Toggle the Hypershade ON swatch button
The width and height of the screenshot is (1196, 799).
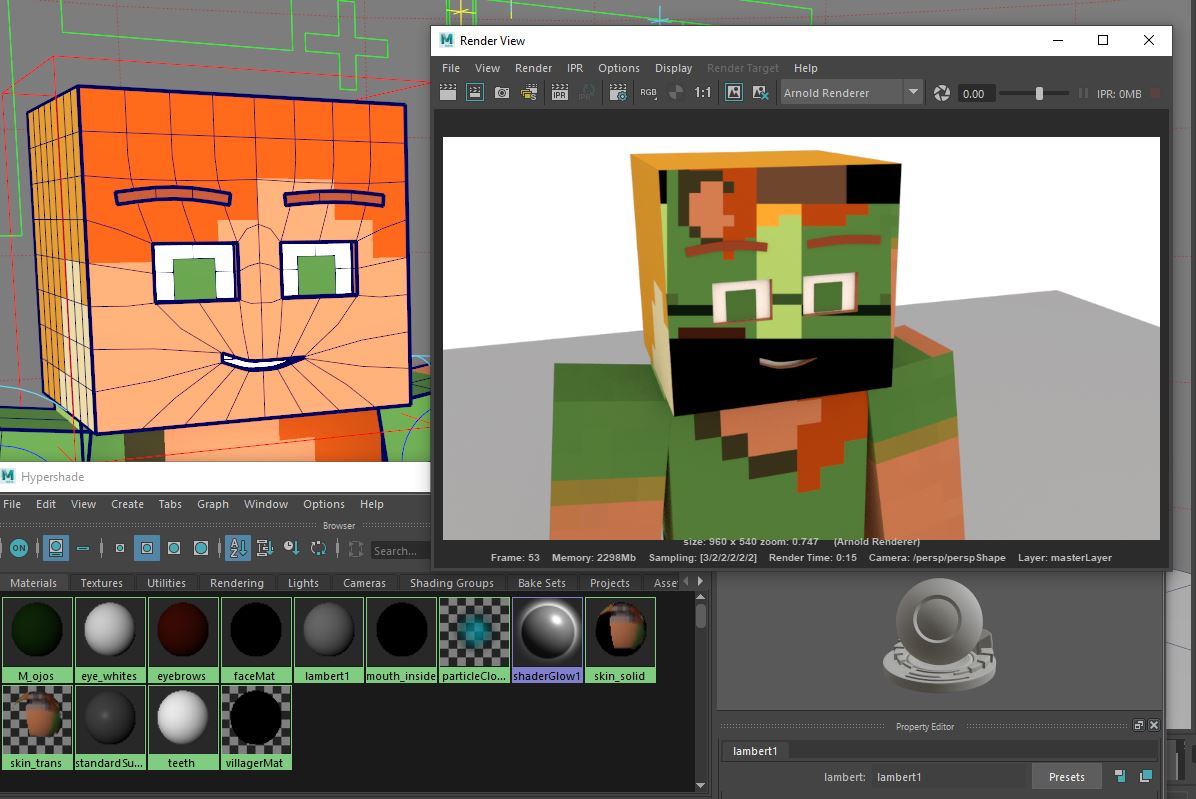[x=19, y=547]
